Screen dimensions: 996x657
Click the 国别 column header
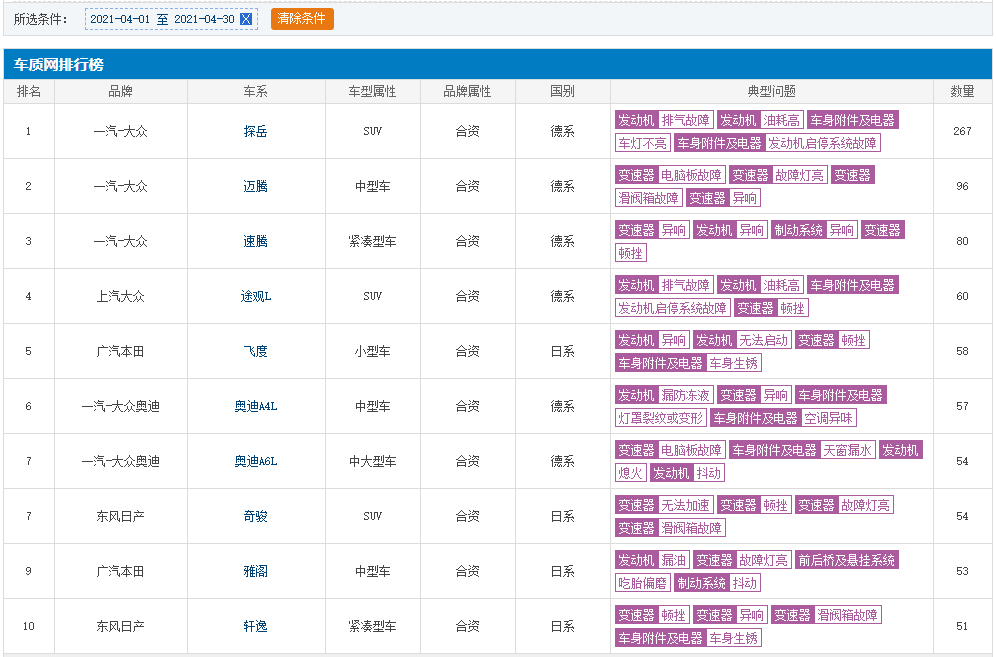(x=562, y=91)
